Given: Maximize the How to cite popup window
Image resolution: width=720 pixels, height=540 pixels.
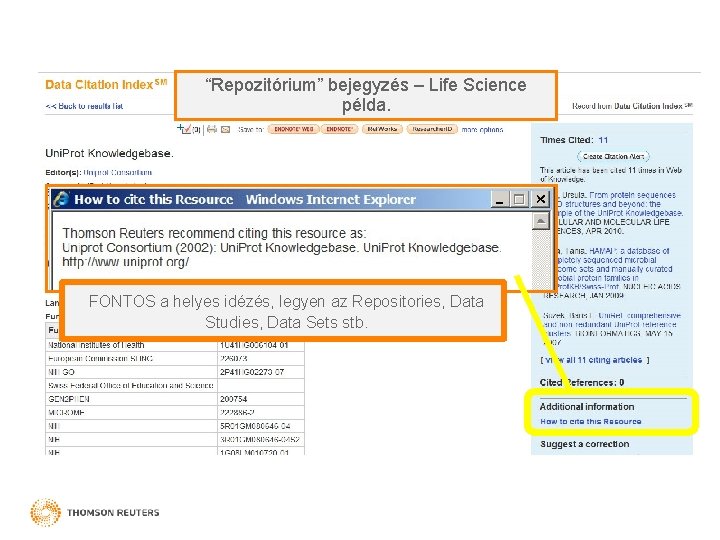Looking at the screenshot, I should pos(519,199).
